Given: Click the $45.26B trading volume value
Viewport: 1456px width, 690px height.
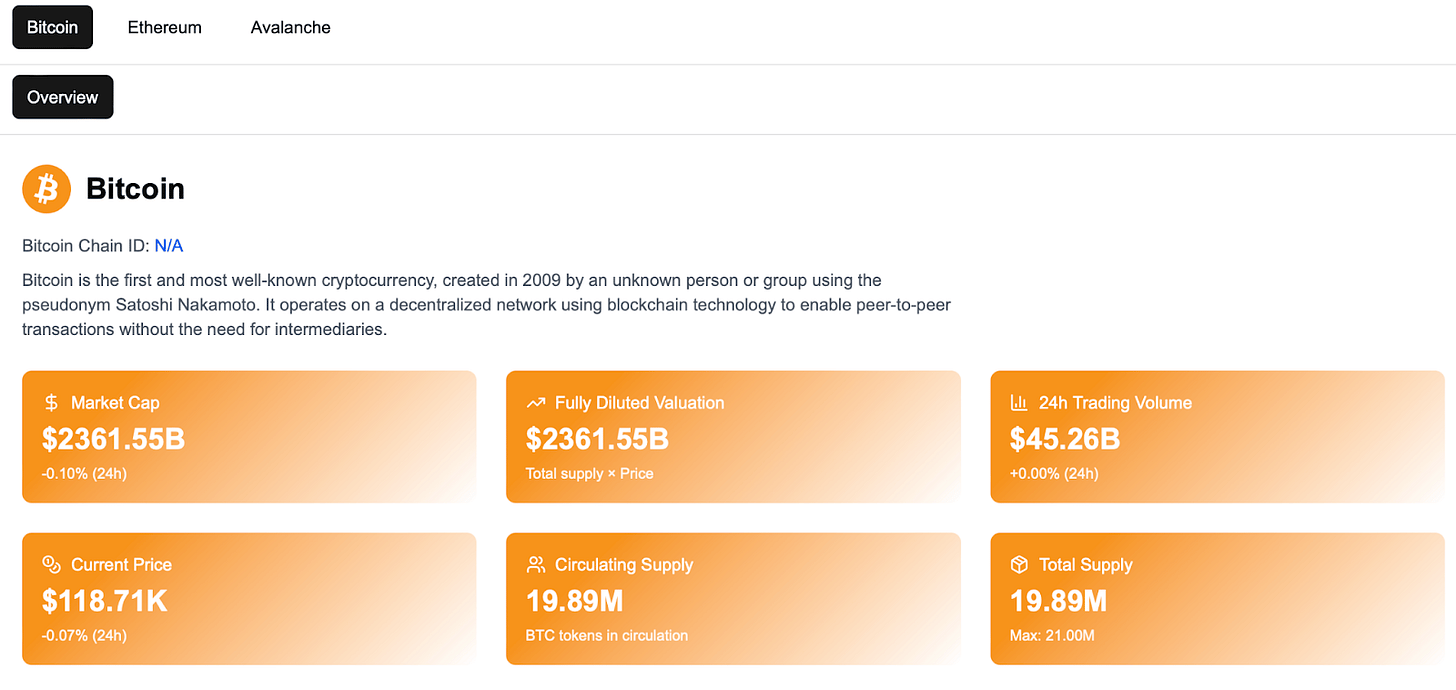Looking at the screenshot, I should (x=1064, y=439).
